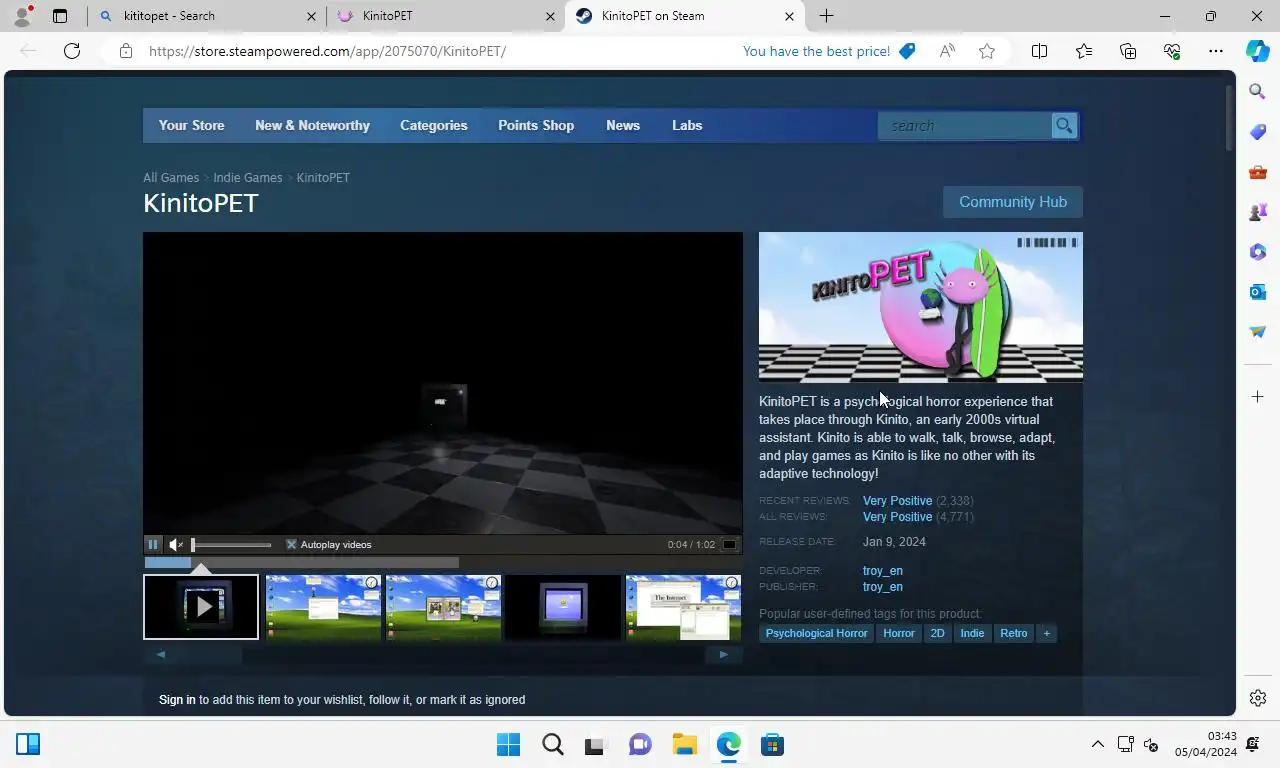Viewport: 1280px width, 768px height.
Task: Open sidebar Shopping tag icon
Action: [1258, 132]
